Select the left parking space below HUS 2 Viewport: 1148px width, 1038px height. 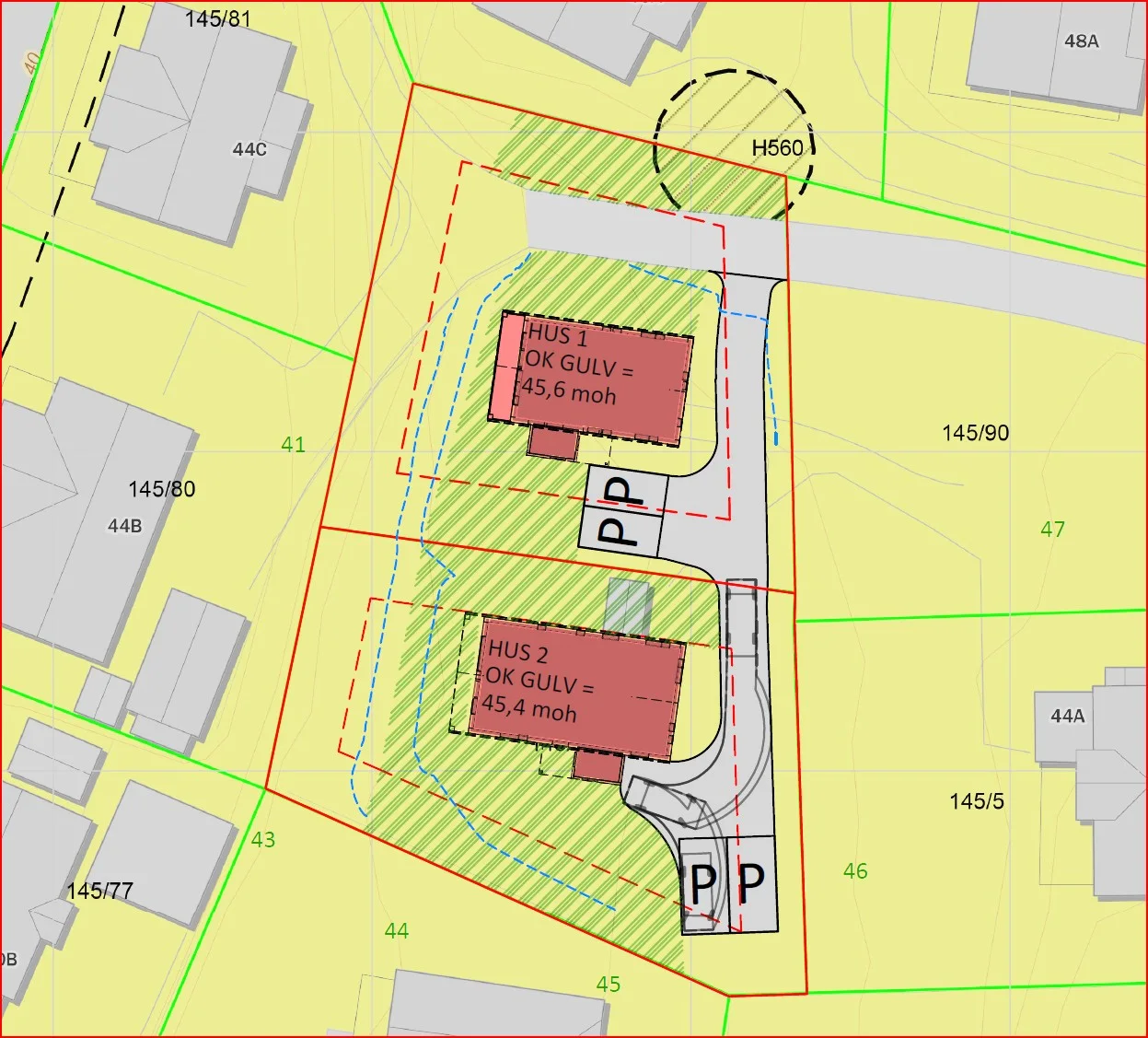click(x=704, y=886)
